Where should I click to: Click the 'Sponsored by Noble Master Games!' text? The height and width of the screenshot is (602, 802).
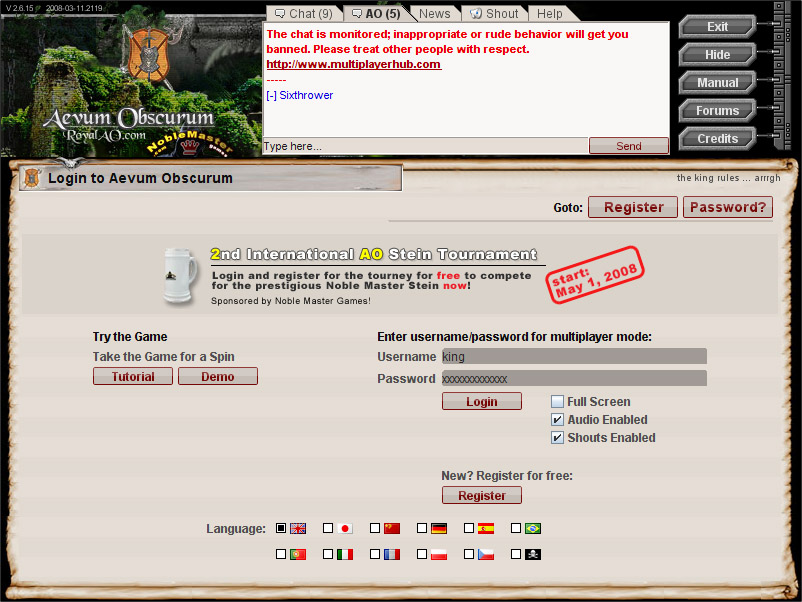pyautogui.click(x=291, y=301)
